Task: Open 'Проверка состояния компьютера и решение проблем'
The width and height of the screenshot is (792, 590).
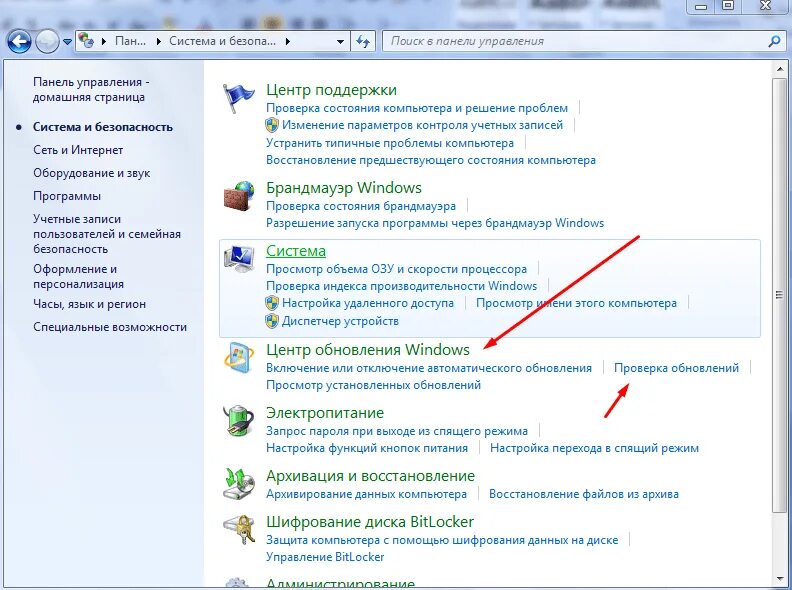Action: [417, 108]
